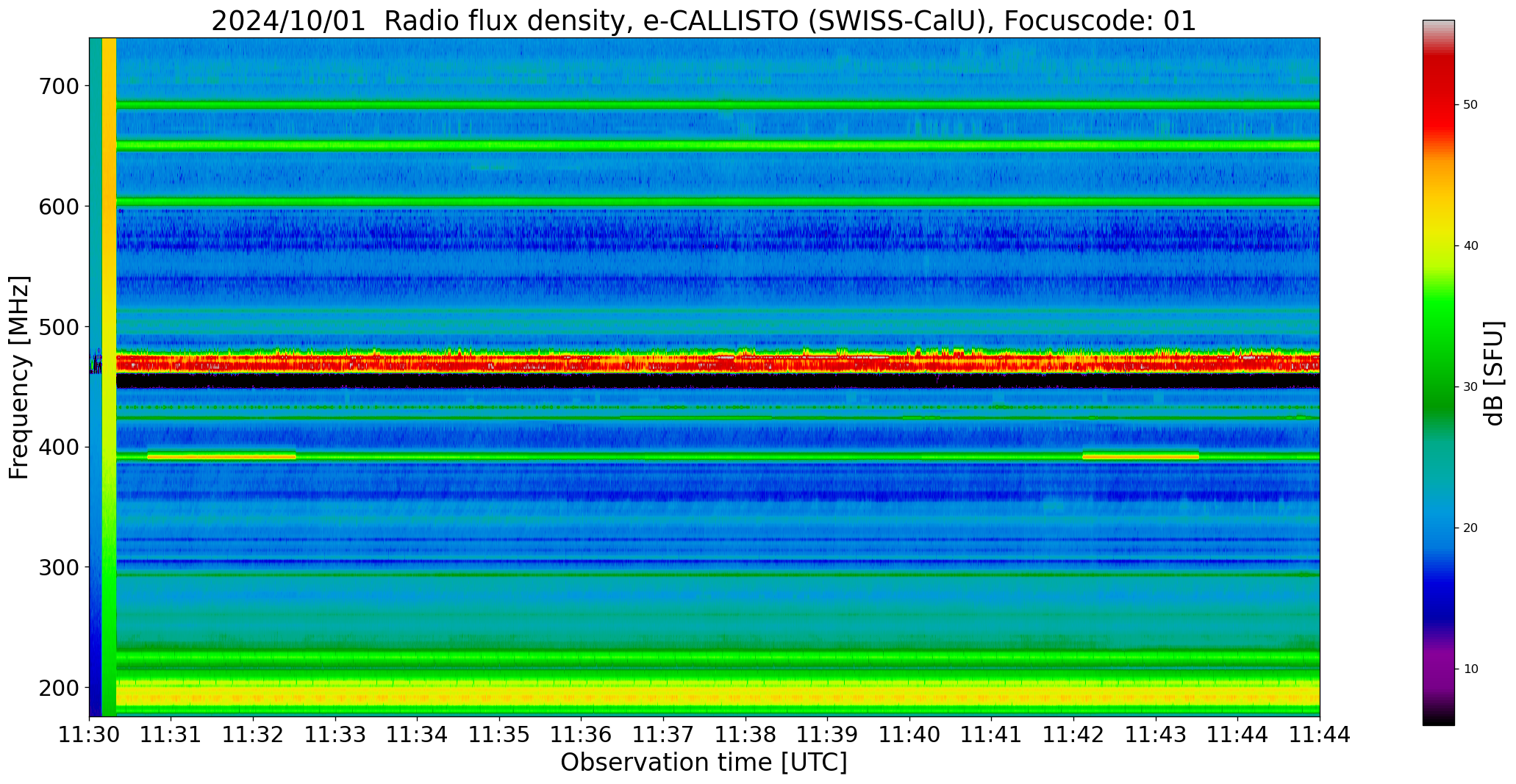Click the 11:34 time tick label

tap(418, 734)
